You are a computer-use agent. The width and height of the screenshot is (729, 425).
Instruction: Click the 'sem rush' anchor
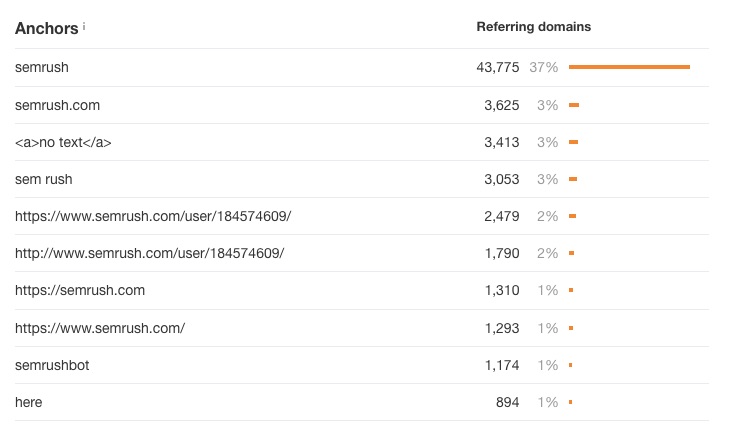click(44, 179)
